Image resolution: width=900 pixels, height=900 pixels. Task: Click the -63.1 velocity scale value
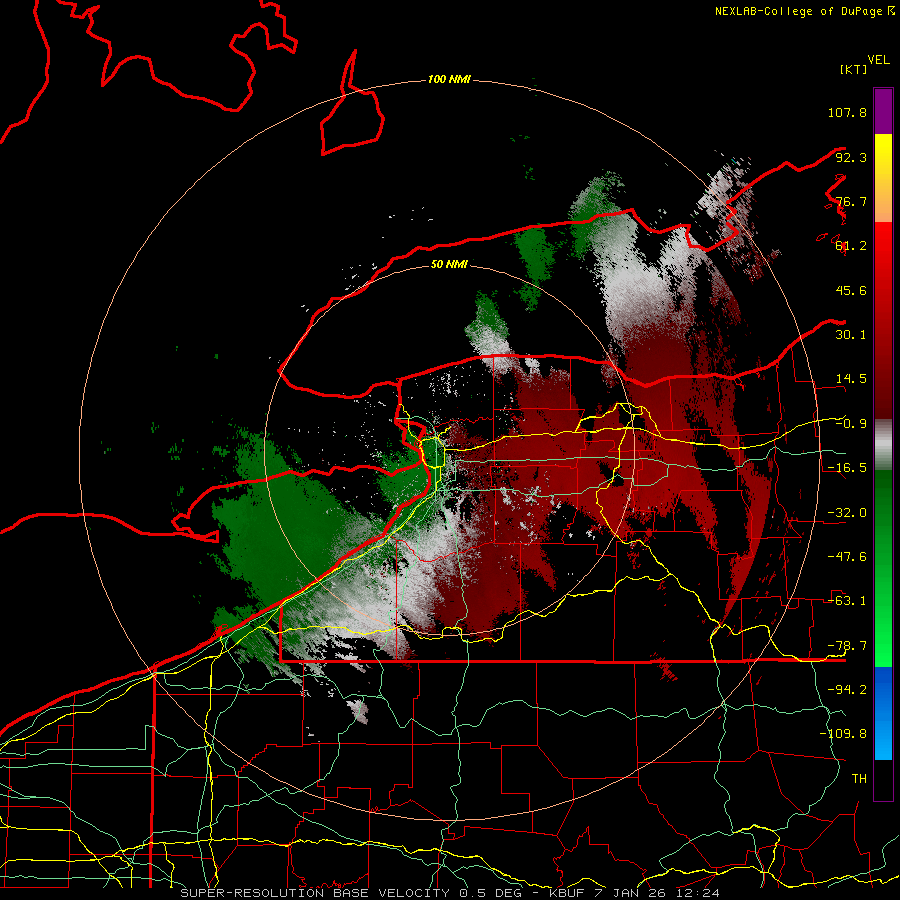point(847,601)
